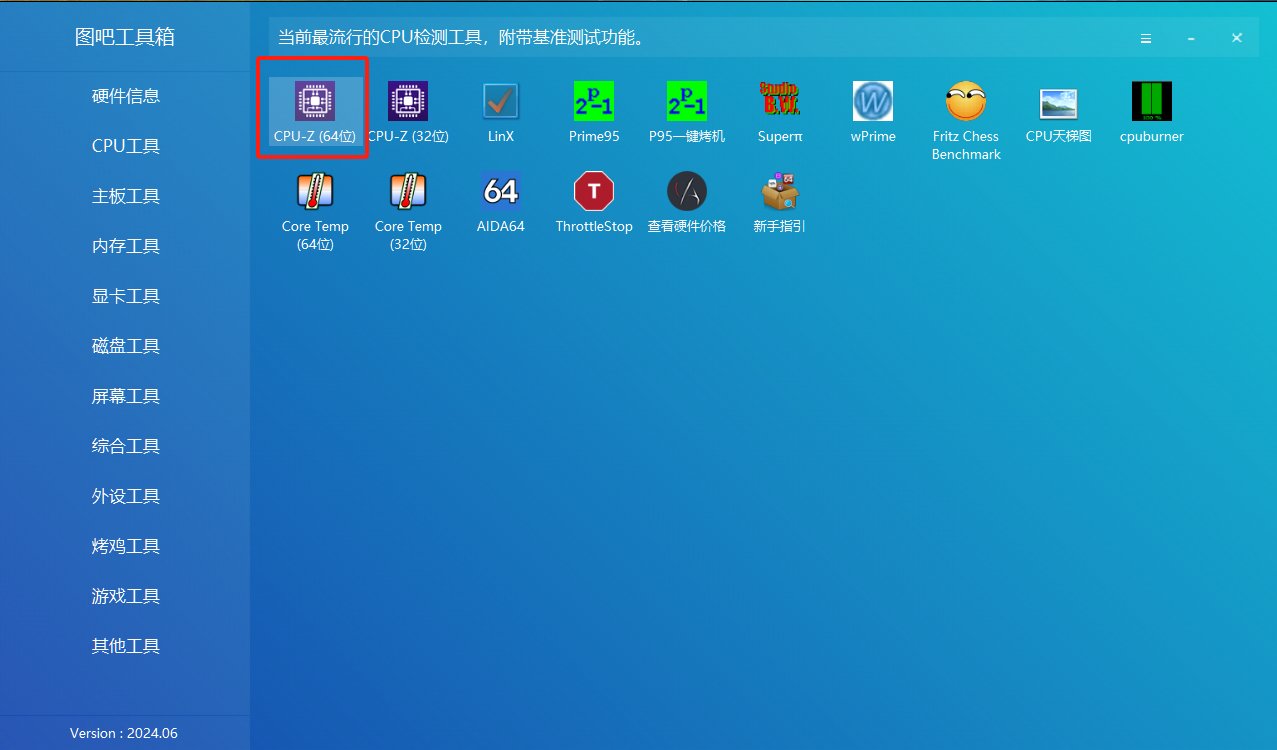This screenshot has height=750, width=1277.
Task: Click Version : 2024.06 label
Action: 124,733
